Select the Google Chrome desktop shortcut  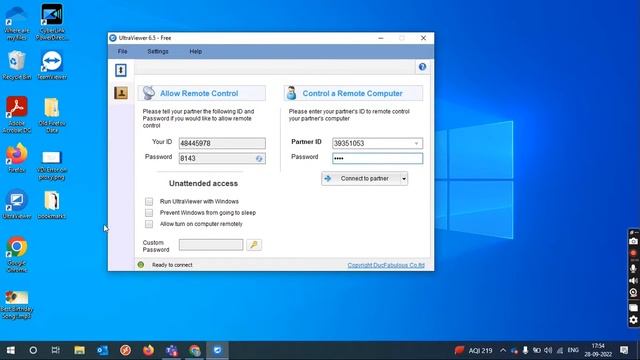pyautogui.click(x=16, y=254)
